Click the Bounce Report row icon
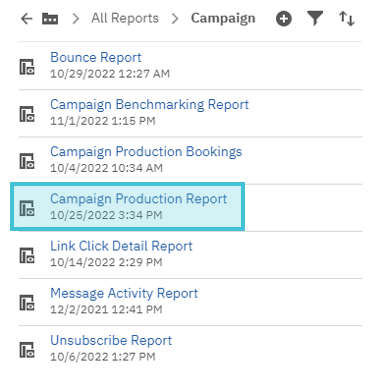Image resolution: width=380 pixels, height=371 pixels. (x=27, y=66)
